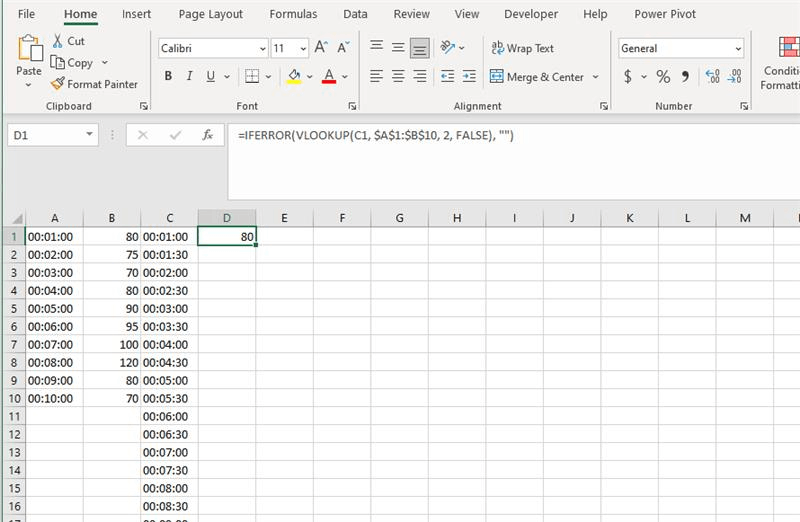
Task: Open font color dropdown arrow
Action: coord(345,77)
